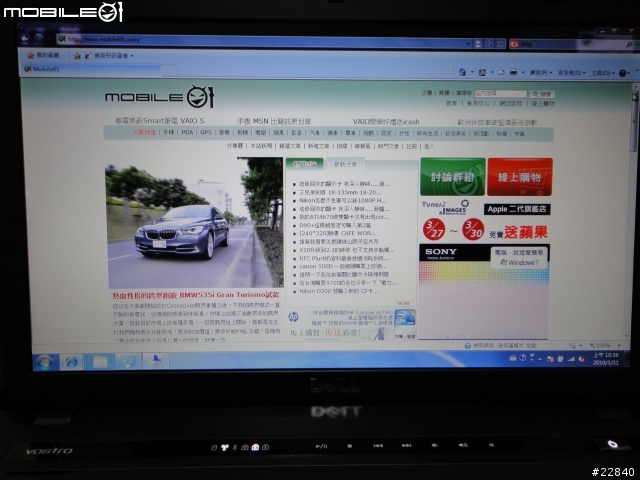Image resolution: width=640 pixels, height=480 pixels.
Task: Click the printer icon in command bar
Action: point(513,72)
